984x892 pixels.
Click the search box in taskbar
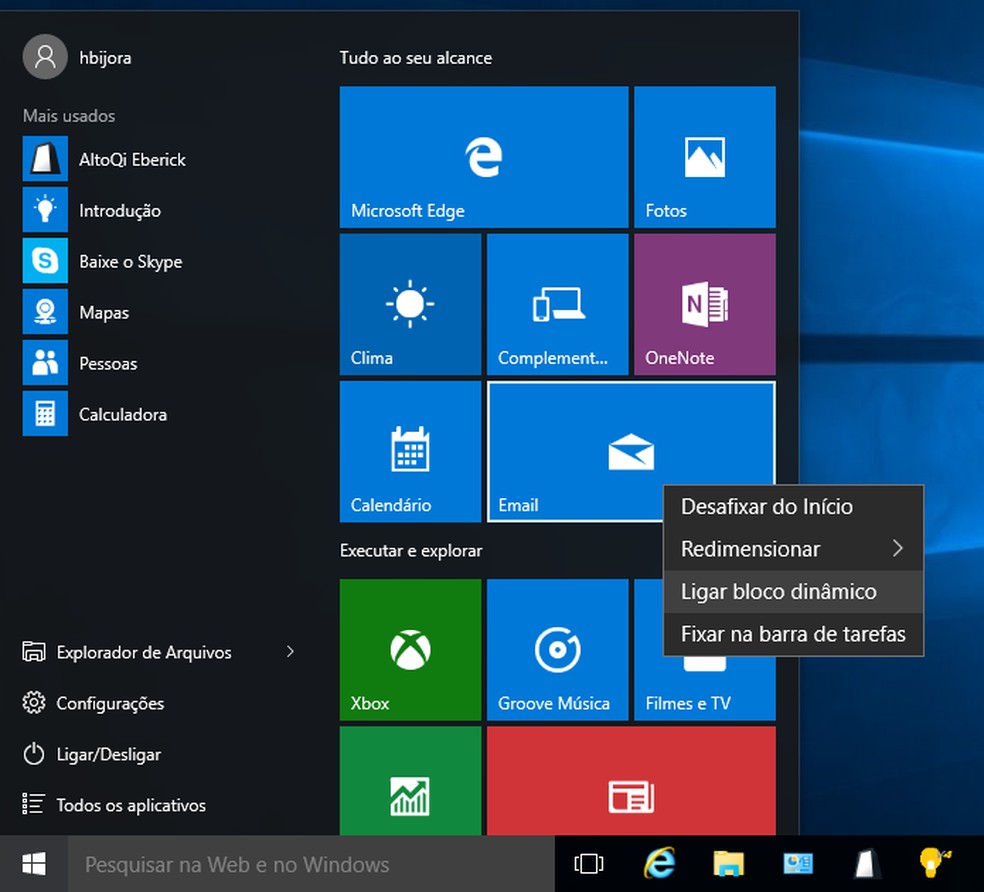point(310,864)
